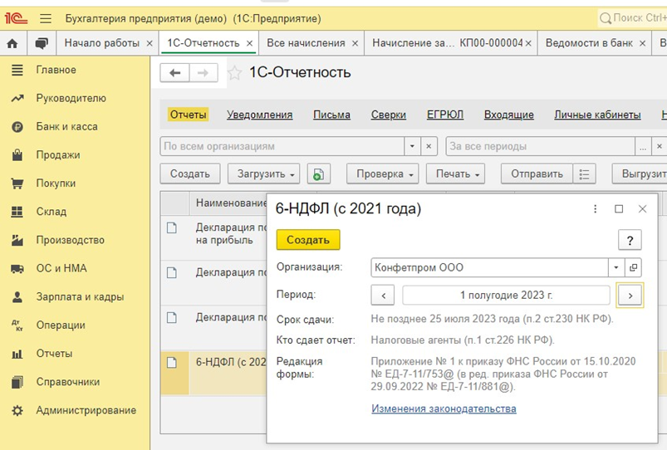Click Создать in reports toolbar
The width and height of the screenshot is (667, 450).
tap(190, 174)
